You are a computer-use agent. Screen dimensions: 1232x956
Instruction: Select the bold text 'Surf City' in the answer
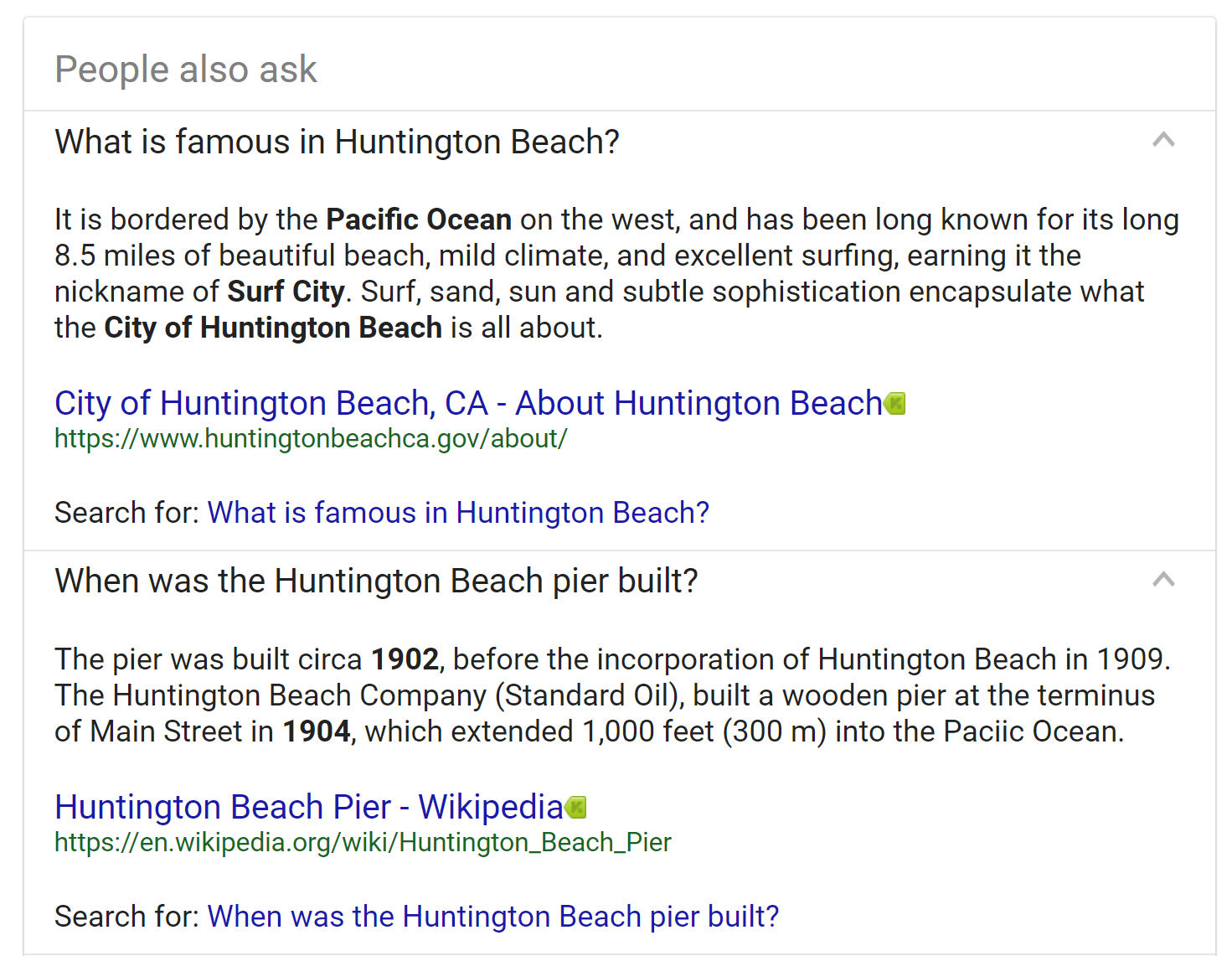pyautogui.click(x=286, y=291)
